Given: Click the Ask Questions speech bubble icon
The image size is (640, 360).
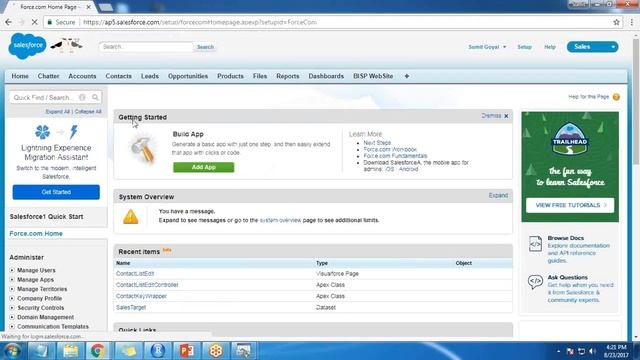Looking at the screenshot, I should click(535, 282).
